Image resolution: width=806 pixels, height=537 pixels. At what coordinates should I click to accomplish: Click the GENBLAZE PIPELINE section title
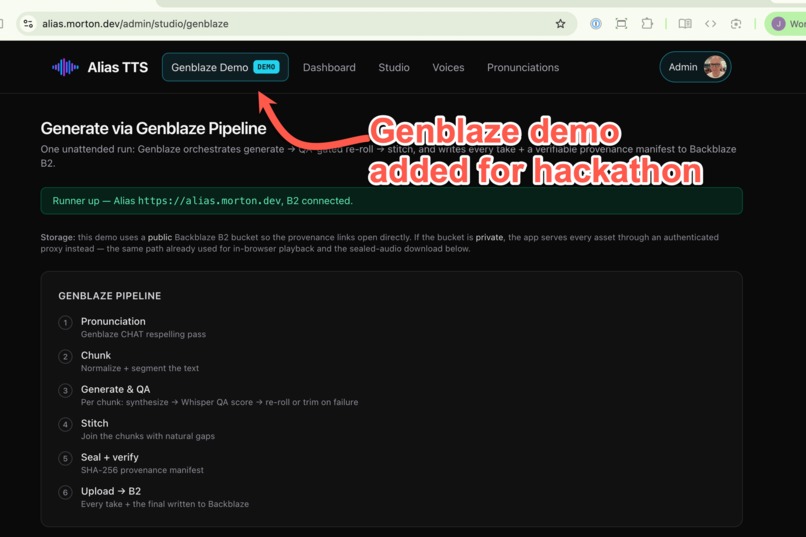[109, 296]
